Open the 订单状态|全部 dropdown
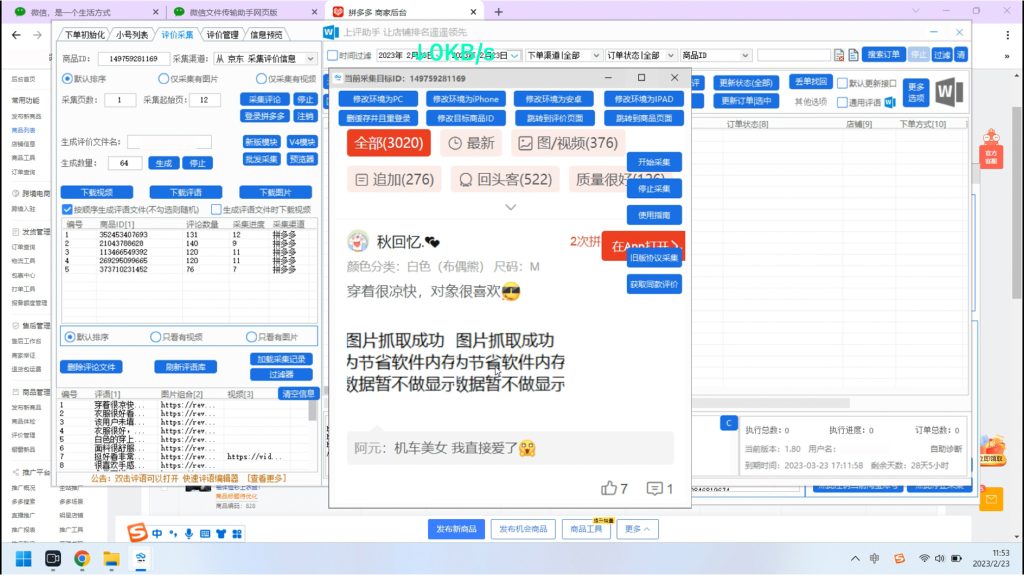The width and height of the screenshot is (1024, 575). [x=640, y=56]
